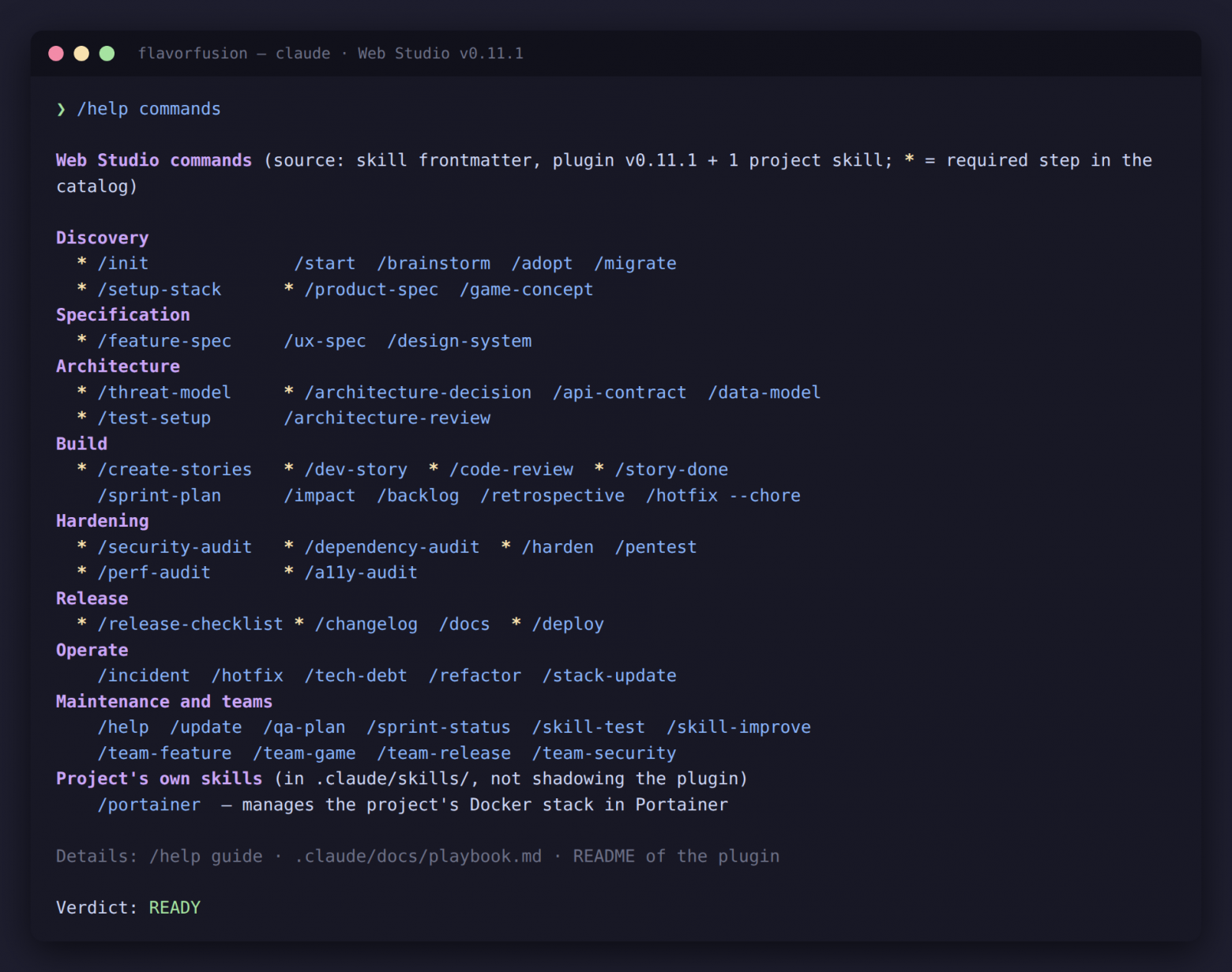Select the /design-system command

(460, 341)
